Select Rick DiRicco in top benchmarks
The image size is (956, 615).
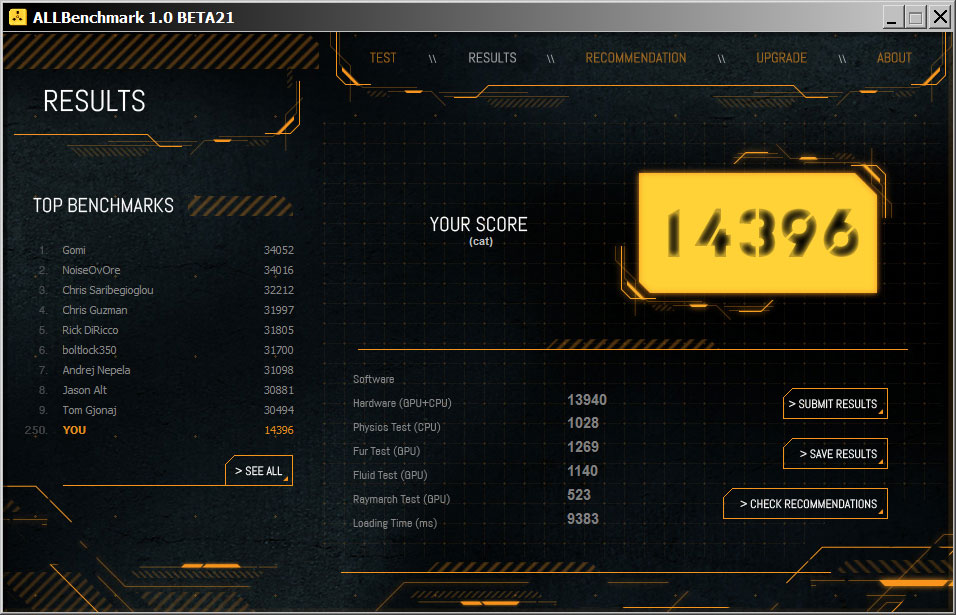coord(89,330)
